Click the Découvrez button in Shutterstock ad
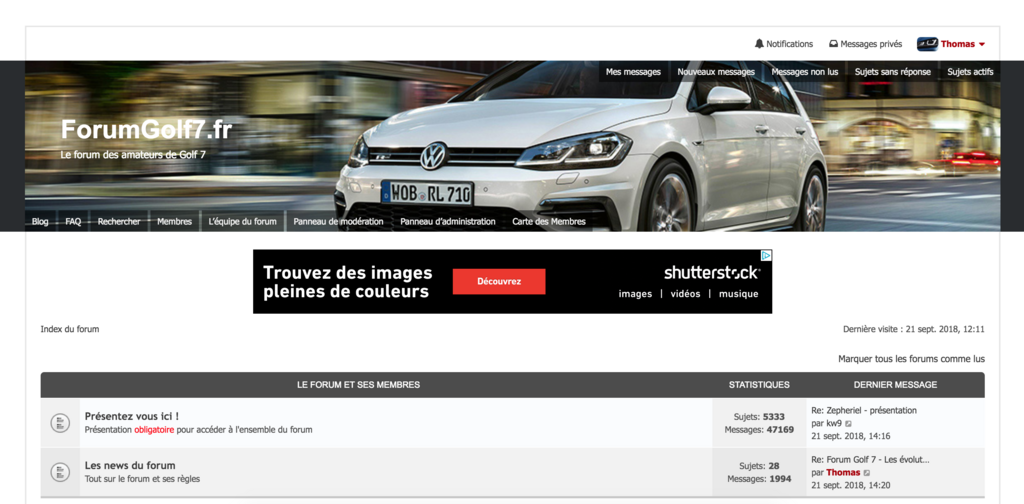Image resolution: width=1024 pixels, height=504 pixels. pyautogui.click(x=499, y=281)
